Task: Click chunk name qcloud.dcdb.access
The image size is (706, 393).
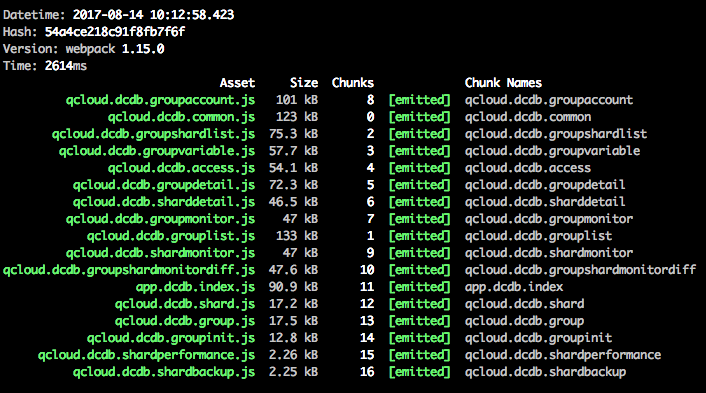Action: (x=528, y=168)
